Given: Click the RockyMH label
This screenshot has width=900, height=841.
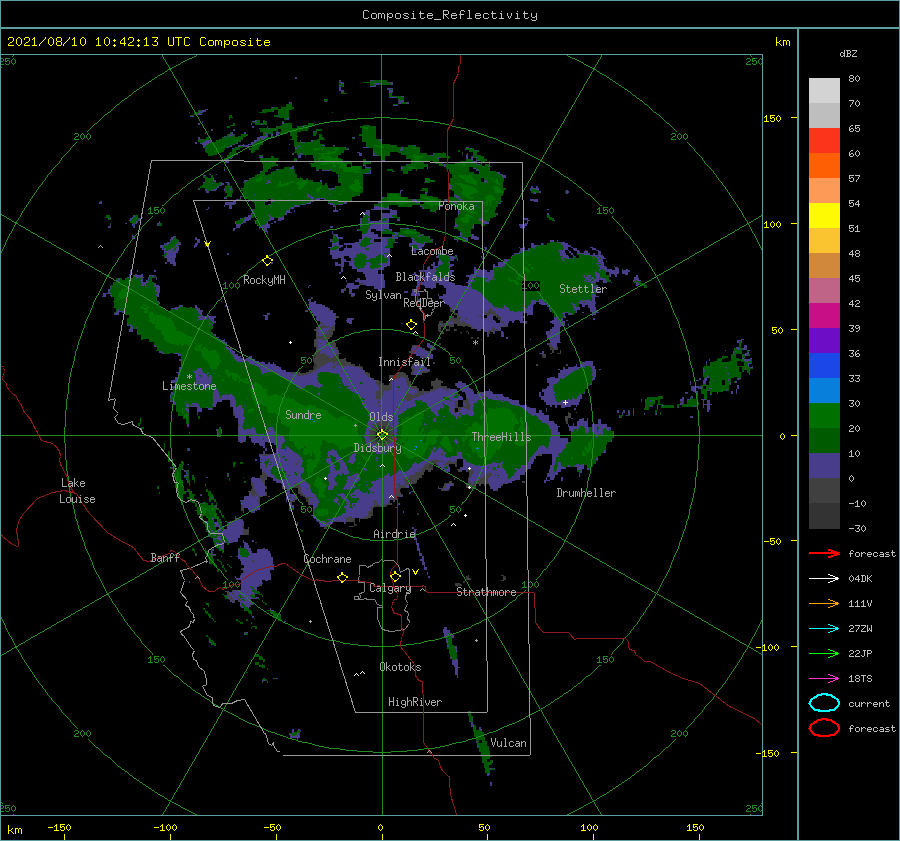Looking at the screenshot, I should (264, 280).
